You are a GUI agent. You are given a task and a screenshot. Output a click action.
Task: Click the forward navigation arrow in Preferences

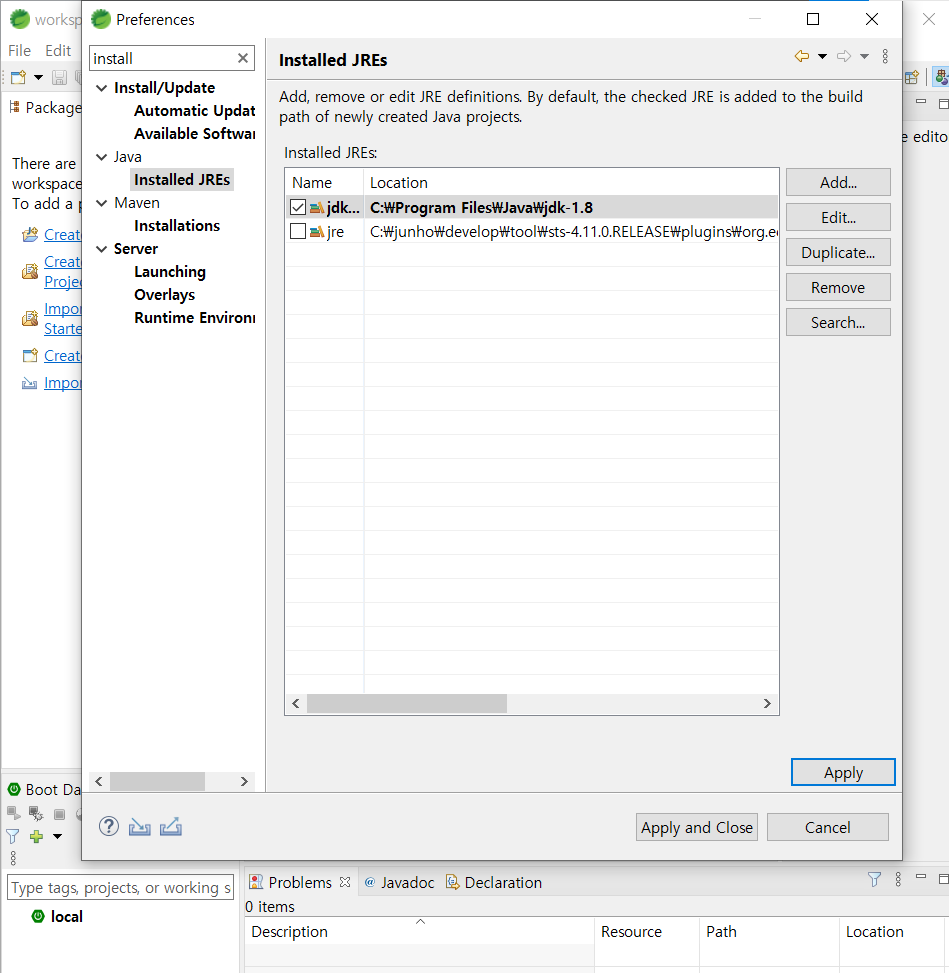click(843, 56)
